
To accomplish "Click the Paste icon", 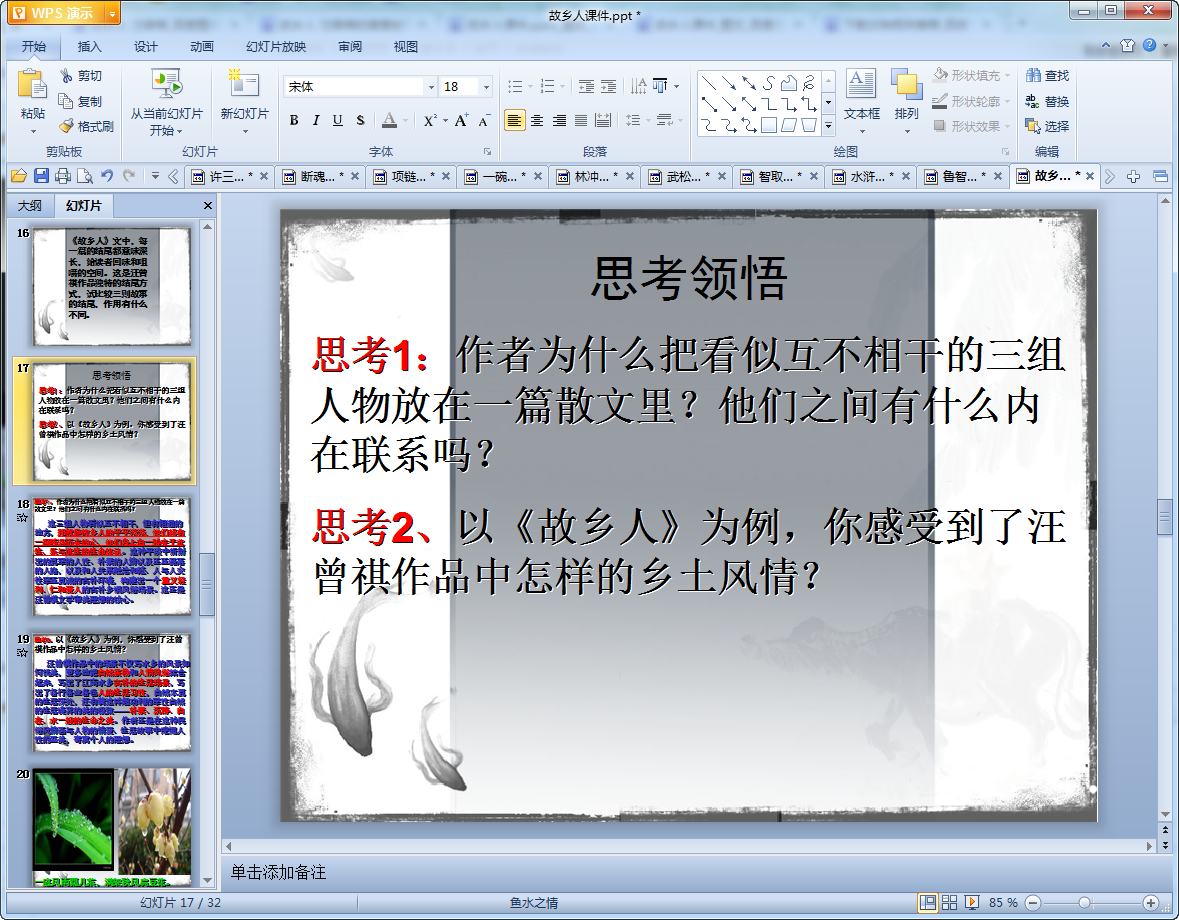I will pyautogui.click(x=32, y=84).
